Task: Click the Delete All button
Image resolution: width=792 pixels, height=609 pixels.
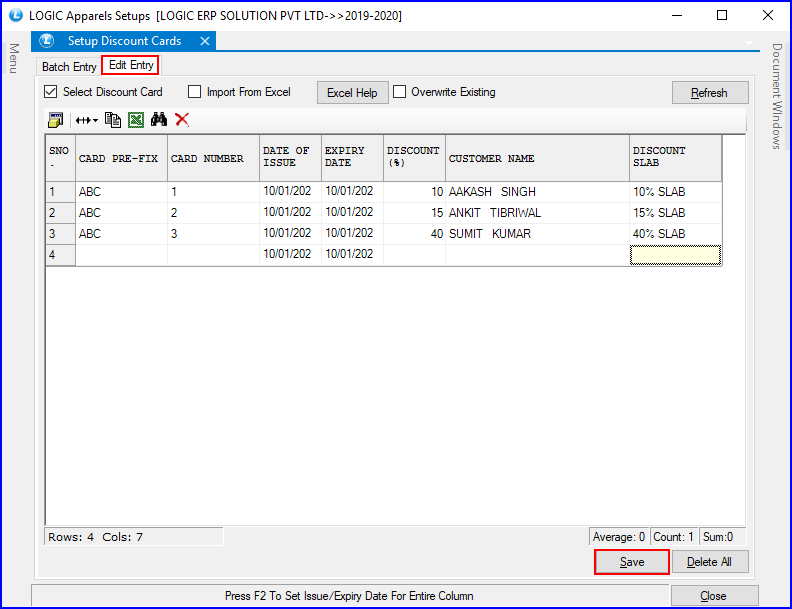Action: [710, 562]
